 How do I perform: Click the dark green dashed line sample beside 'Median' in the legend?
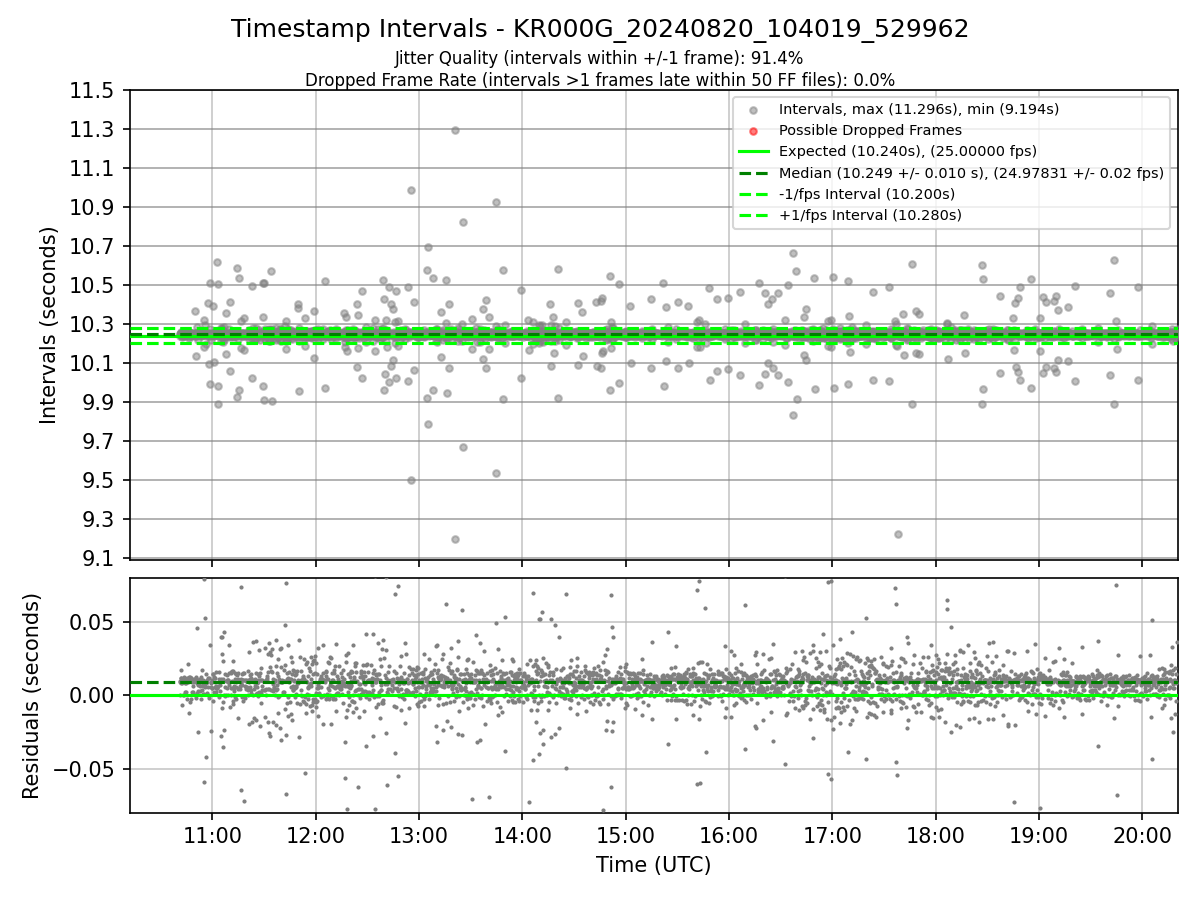point(754,172)
